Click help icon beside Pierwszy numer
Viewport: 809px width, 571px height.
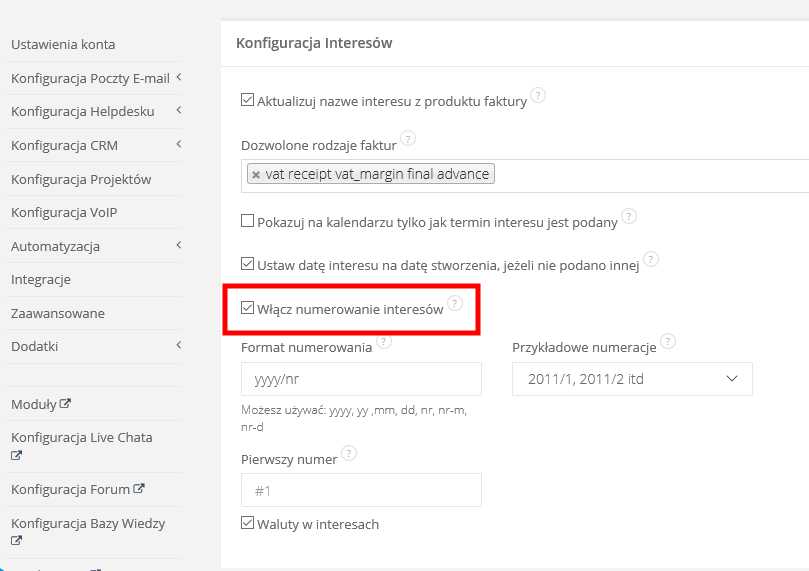(349, 453)
